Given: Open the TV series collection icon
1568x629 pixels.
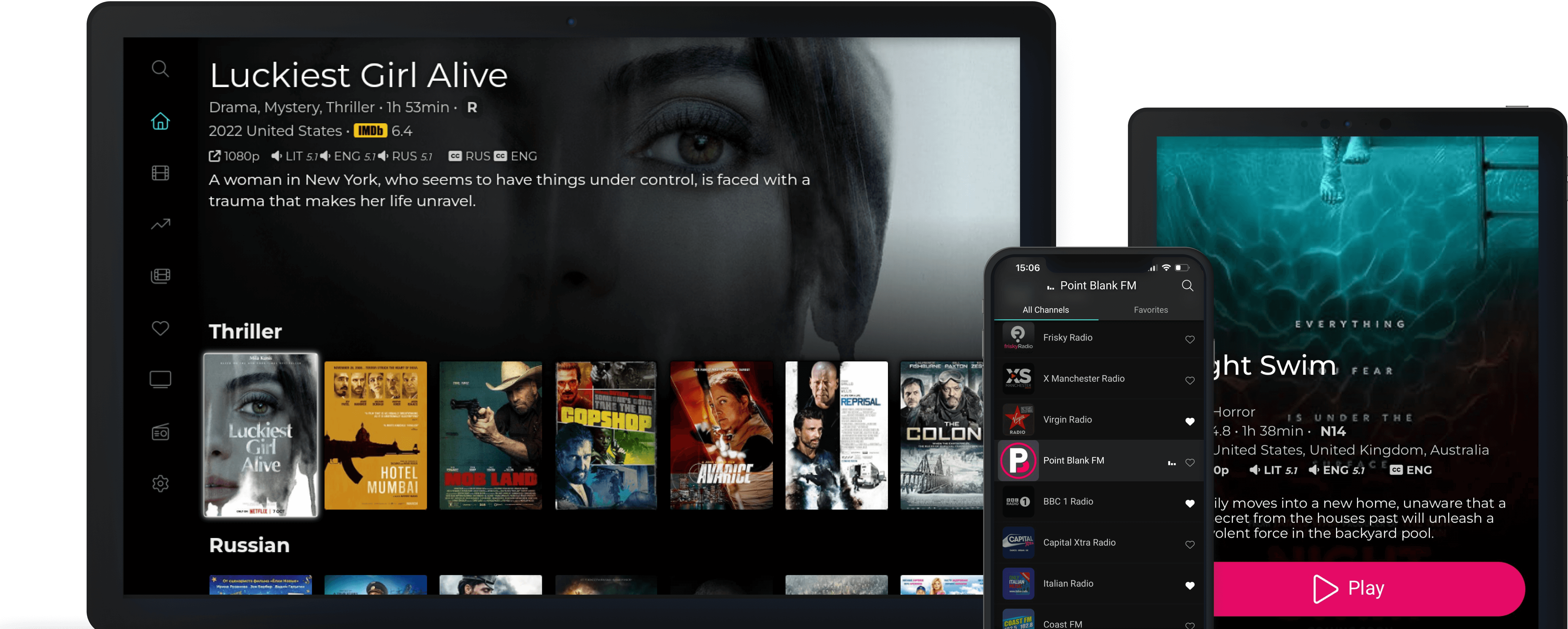Looking at the screenshot, I should click(x=160, y=276).
